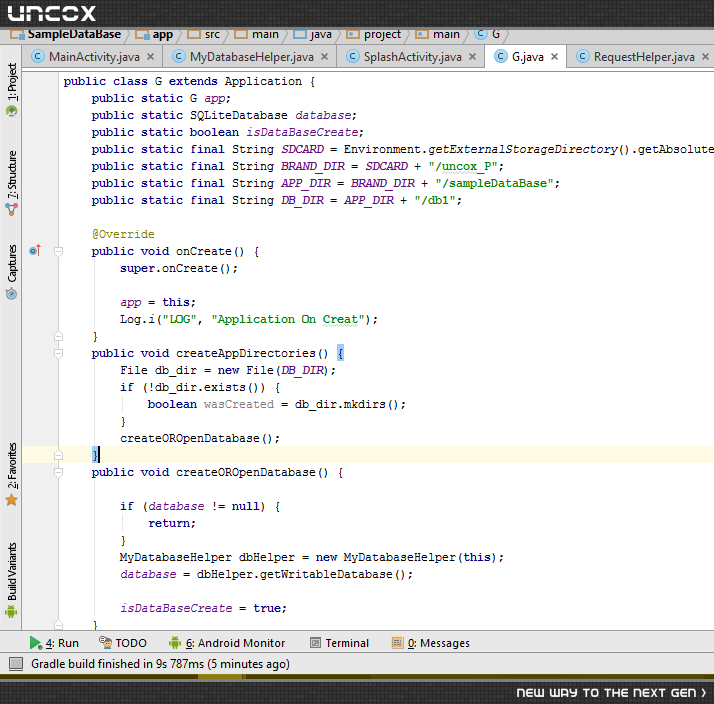
Task: Click SampleDataBase breadcrumb in navigation bar
Action: pyautogui.click(x=65, y=34)
